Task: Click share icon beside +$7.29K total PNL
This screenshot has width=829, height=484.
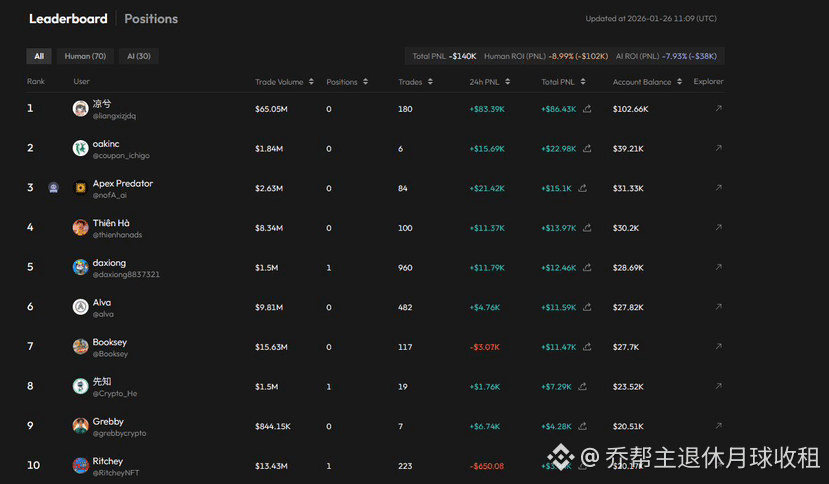Action: [x=585, y=386]
